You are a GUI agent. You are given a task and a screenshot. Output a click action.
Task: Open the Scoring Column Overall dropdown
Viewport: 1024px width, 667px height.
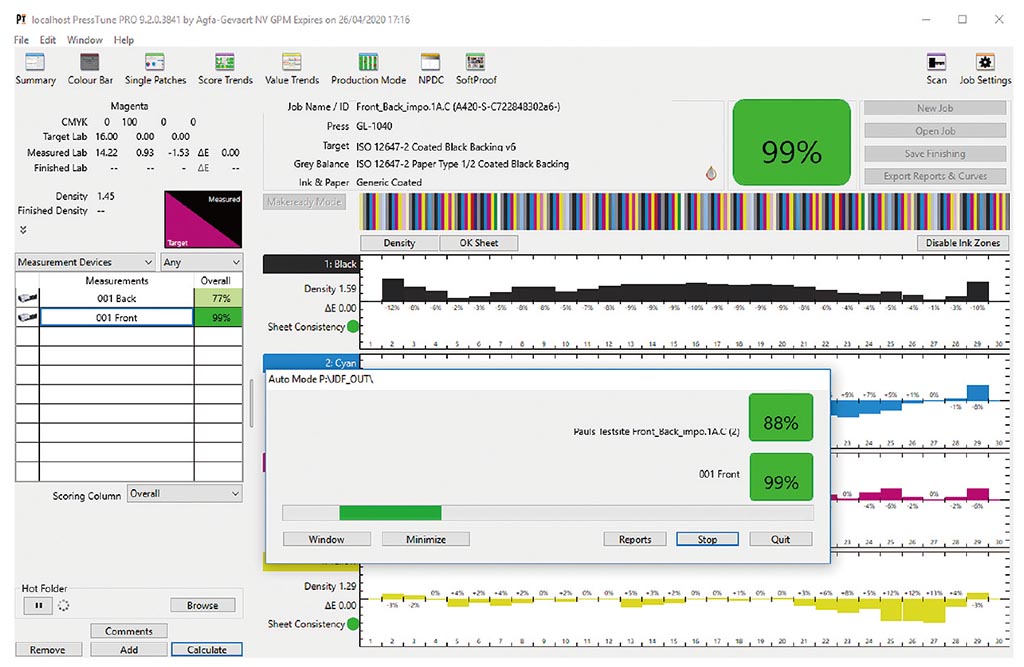185,494
